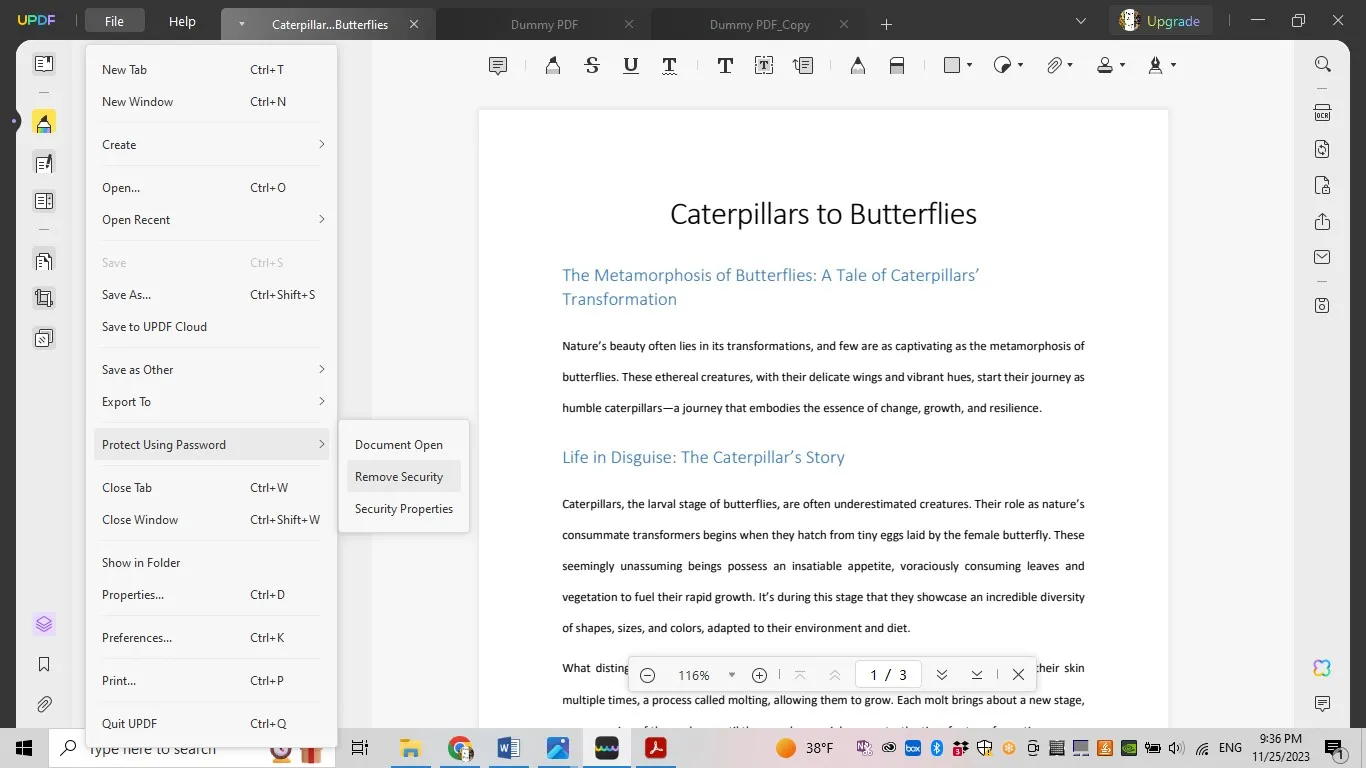Viewport: 1366px width, 768px height.
Task: Click the eraser tool icon
Action: click(x=897, y=66)
